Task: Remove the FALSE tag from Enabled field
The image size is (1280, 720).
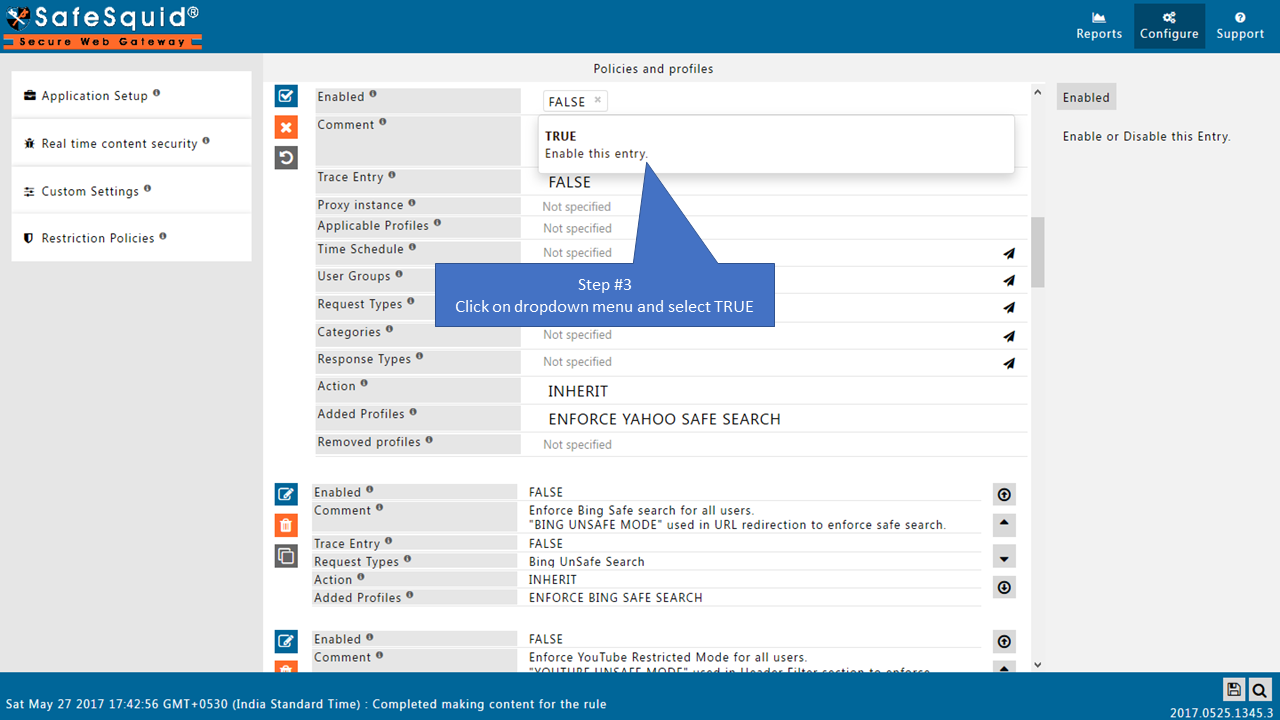Action: coord(597,100)
